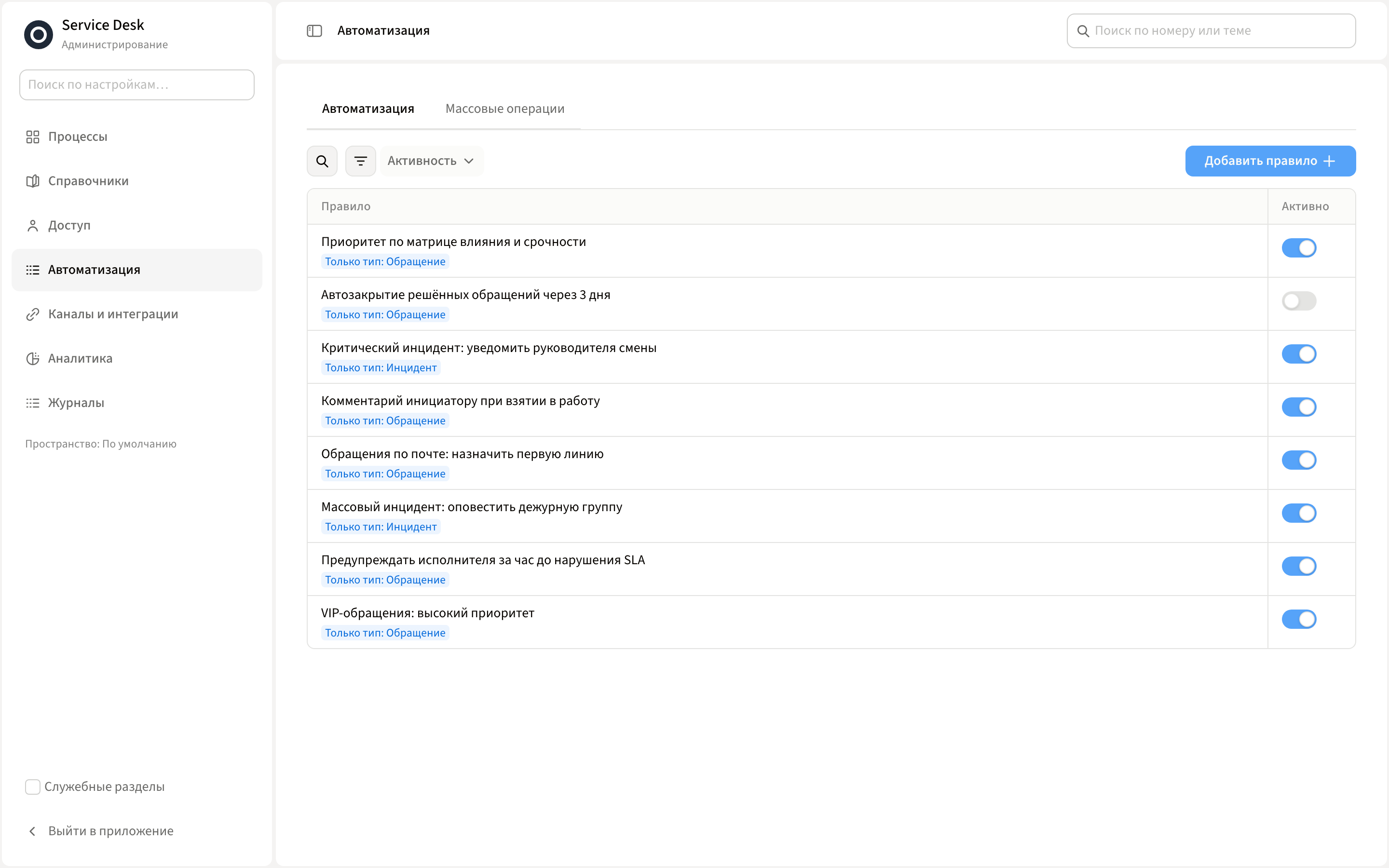Click the back chevron beside Выйти в приложение
This screenshot has height=868, width=1389.
point(33,831)
